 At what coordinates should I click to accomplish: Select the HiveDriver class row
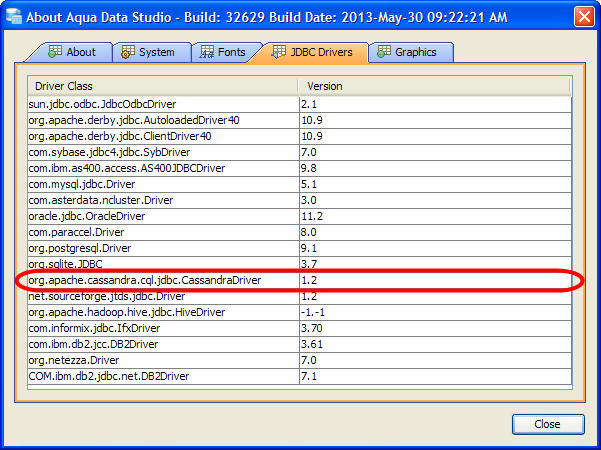(300, 312)
